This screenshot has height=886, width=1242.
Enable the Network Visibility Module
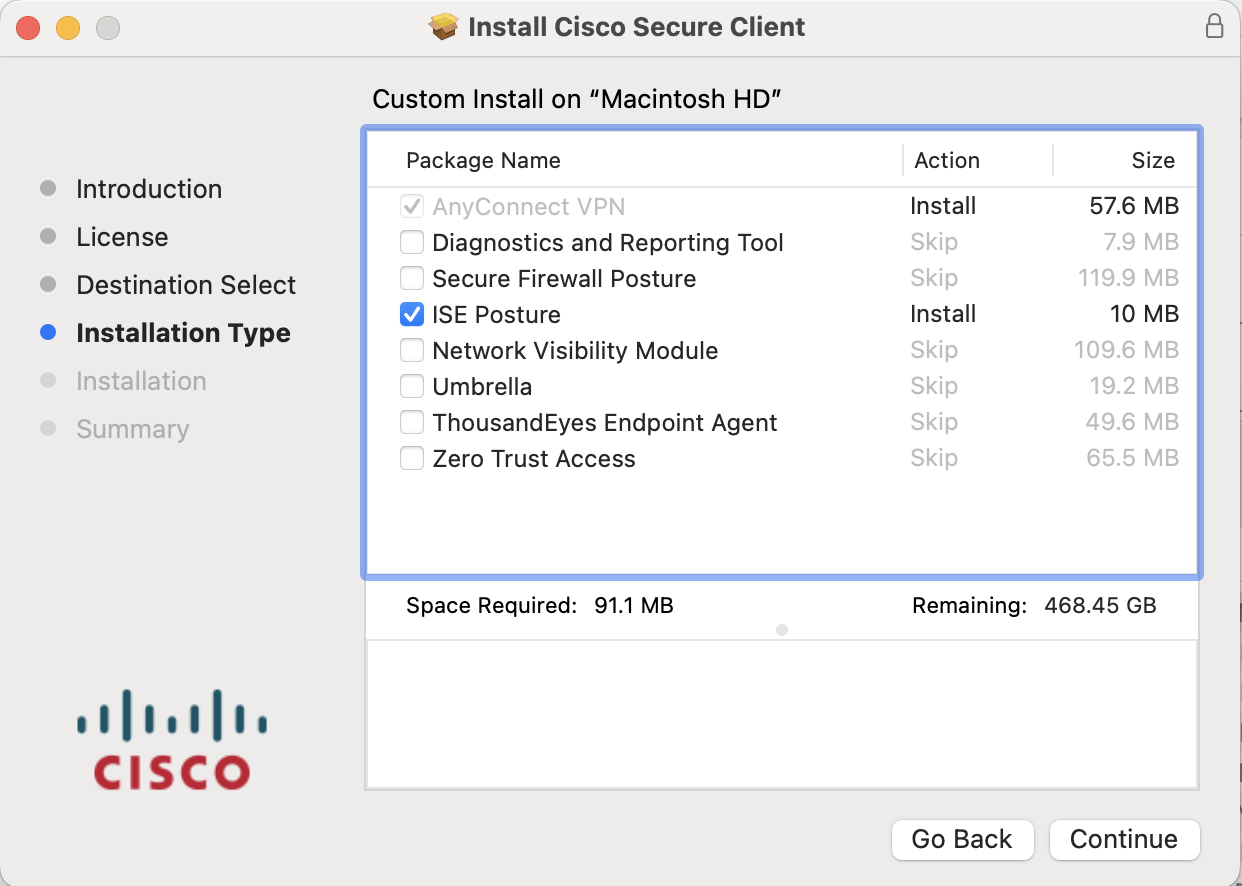click(411, 350)
